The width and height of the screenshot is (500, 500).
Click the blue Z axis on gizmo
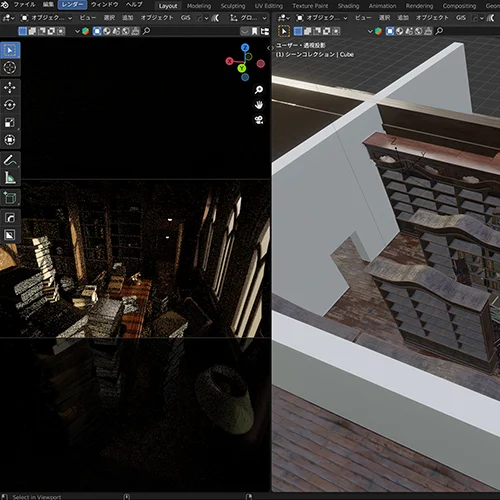tap(245, 48)
